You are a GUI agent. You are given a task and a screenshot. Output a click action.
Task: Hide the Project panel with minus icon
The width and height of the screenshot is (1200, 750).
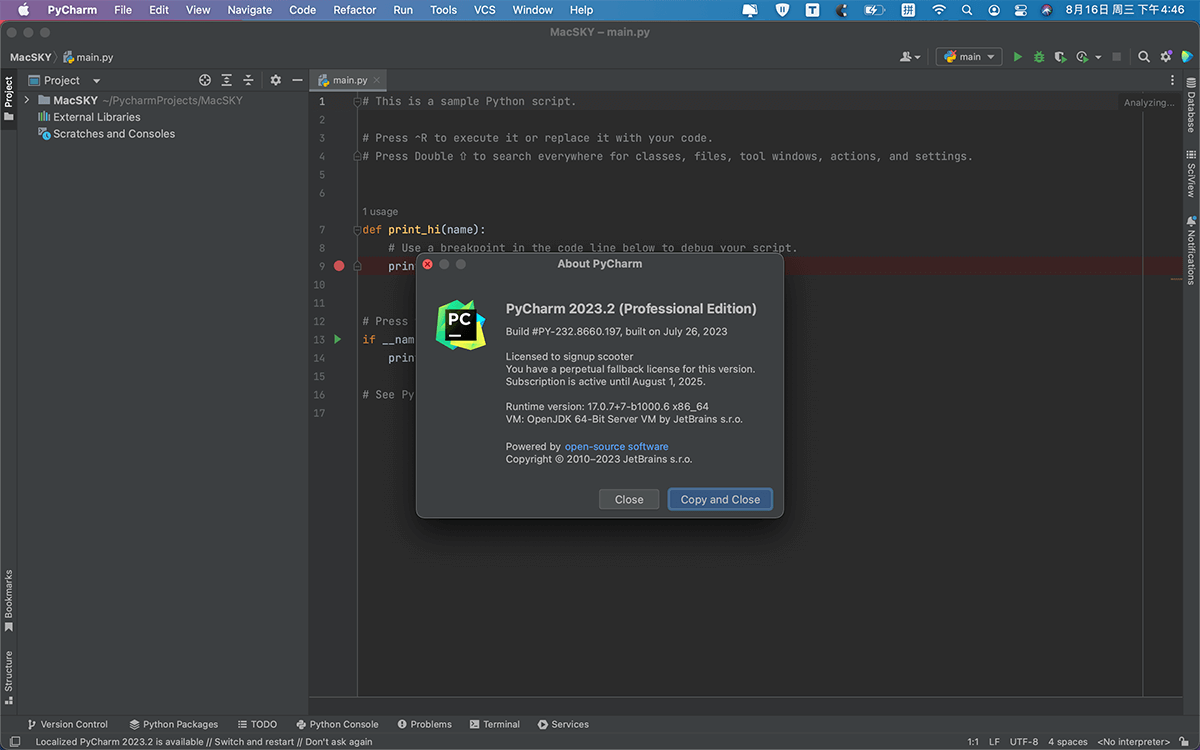pyautogui.click(x=297, y=80)
